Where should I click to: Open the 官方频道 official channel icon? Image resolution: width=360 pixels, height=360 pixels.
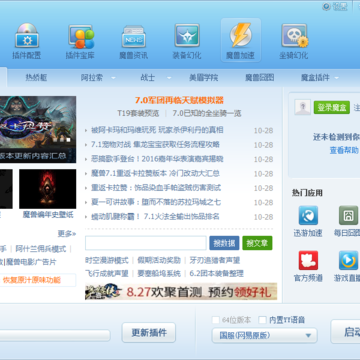pyautogui.click(x=308, y=260)
